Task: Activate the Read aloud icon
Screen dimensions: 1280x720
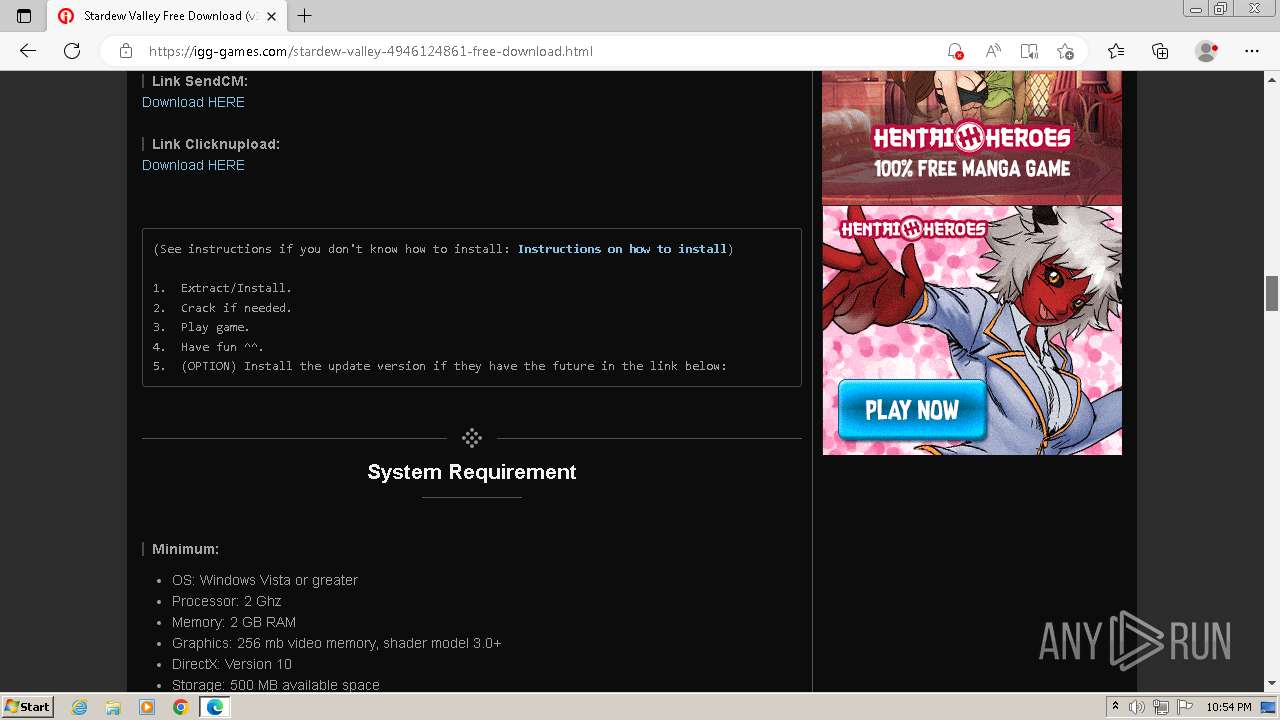Action: coord(993,51)
